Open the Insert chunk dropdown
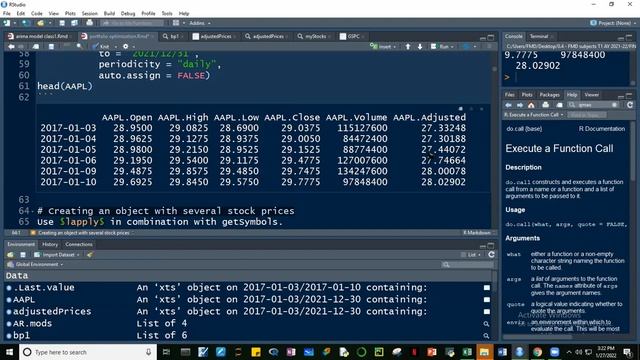The width and height of the screenshot is (640, 360). tap(383, 47)
